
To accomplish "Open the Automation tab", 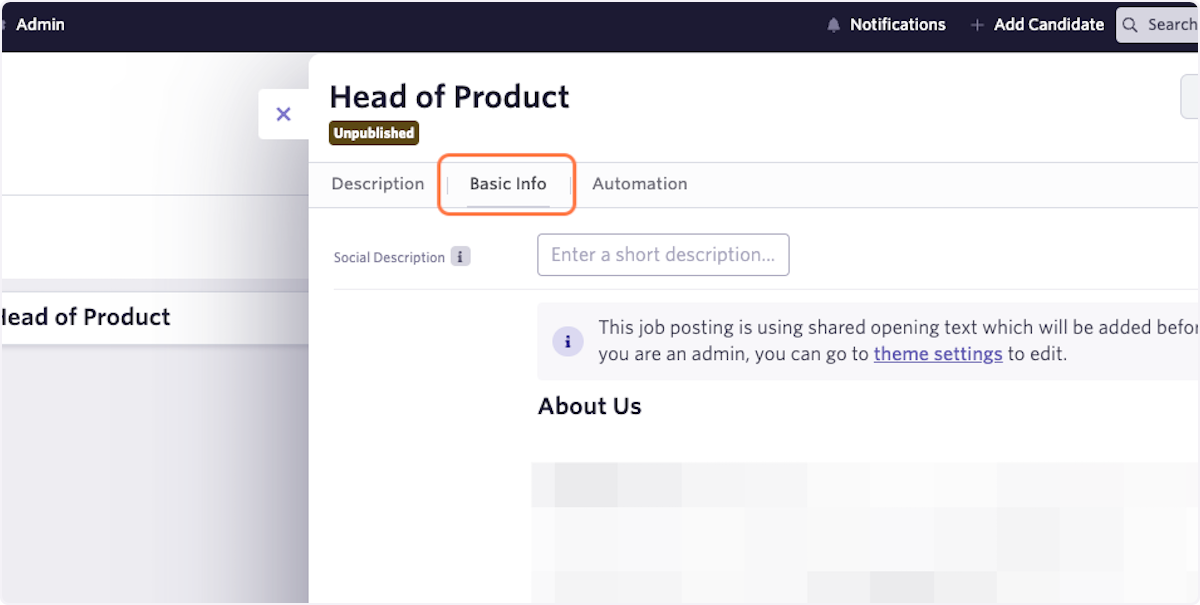I will [x=640, y=184].
